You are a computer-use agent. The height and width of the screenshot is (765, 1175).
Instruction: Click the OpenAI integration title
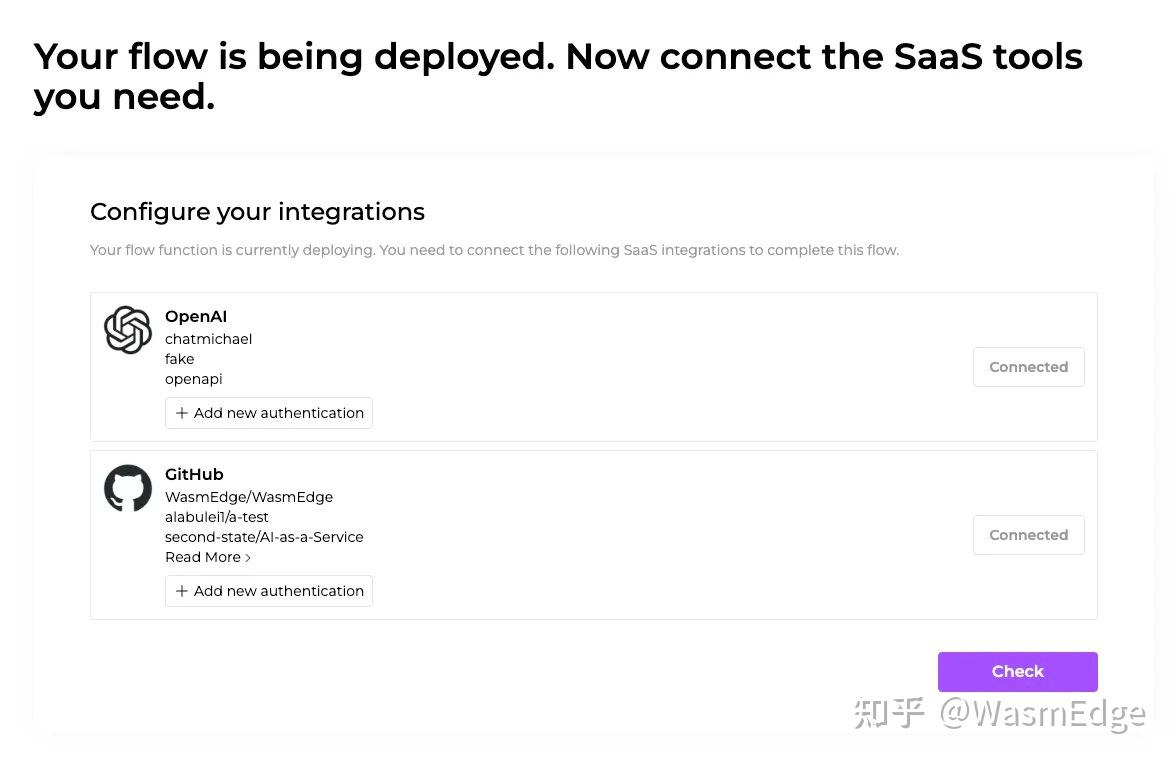point(196,316)
